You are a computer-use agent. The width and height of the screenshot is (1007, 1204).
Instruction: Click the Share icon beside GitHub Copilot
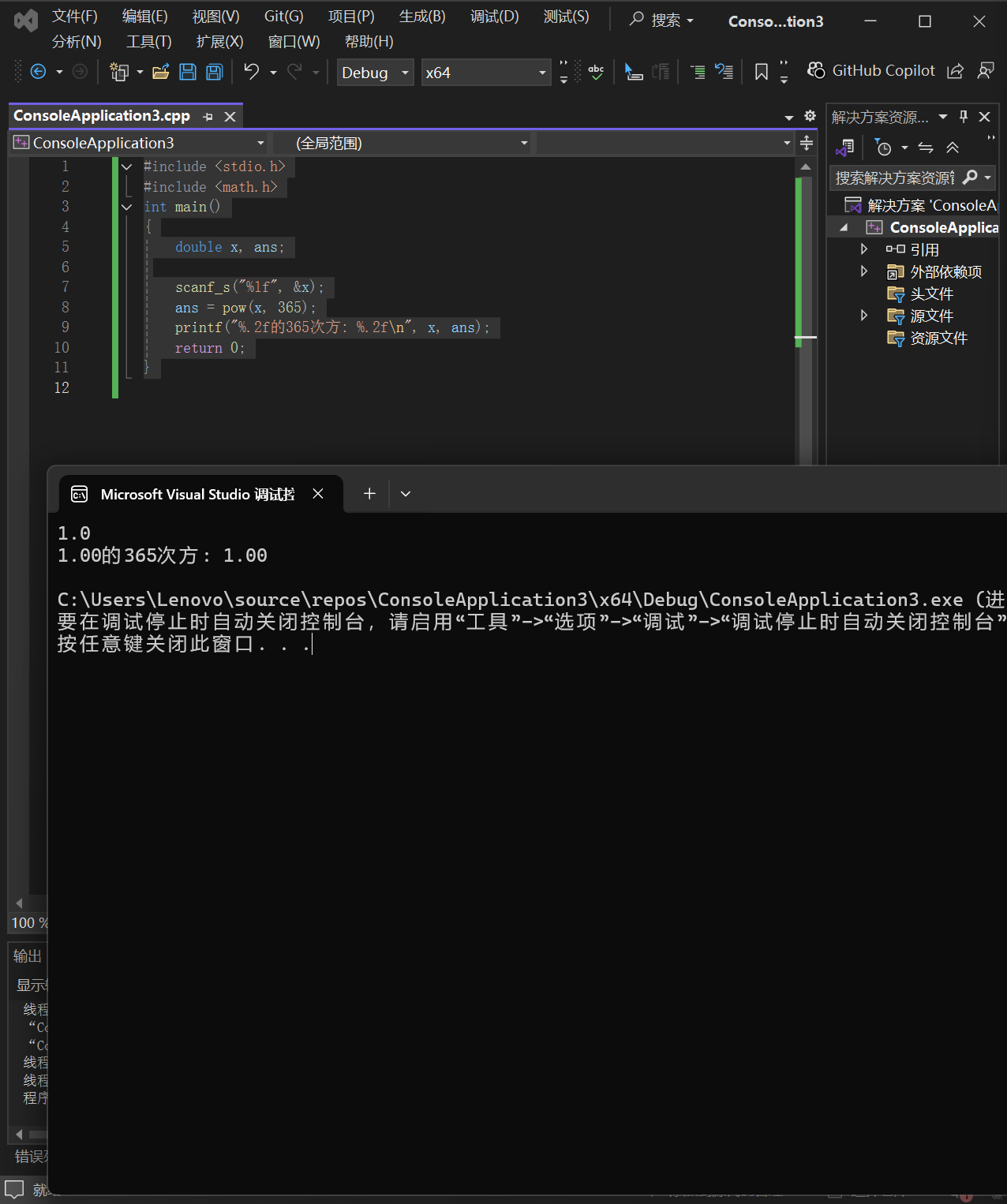[955, 71]
